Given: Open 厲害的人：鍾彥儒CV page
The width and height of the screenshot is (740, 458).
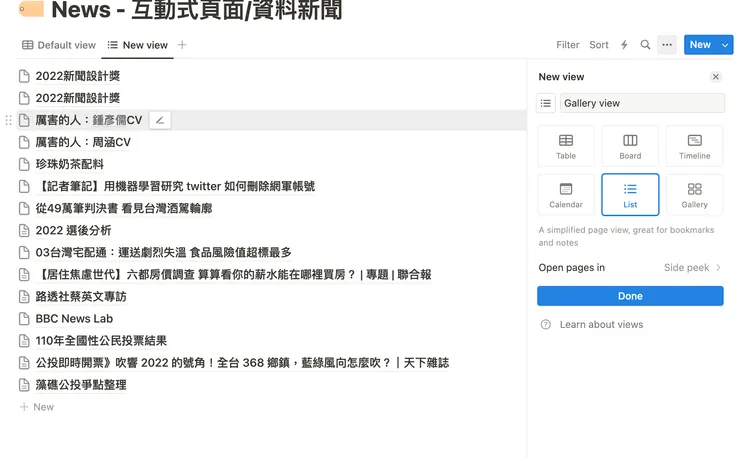Looking at the screenshot, I should click(x=89, y=120).
